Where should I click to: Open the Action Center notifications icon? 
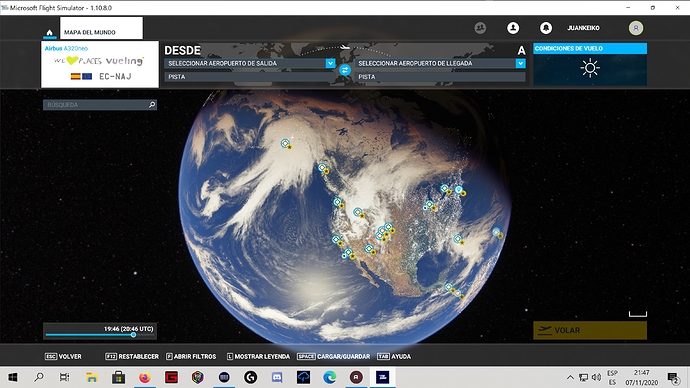672,377
